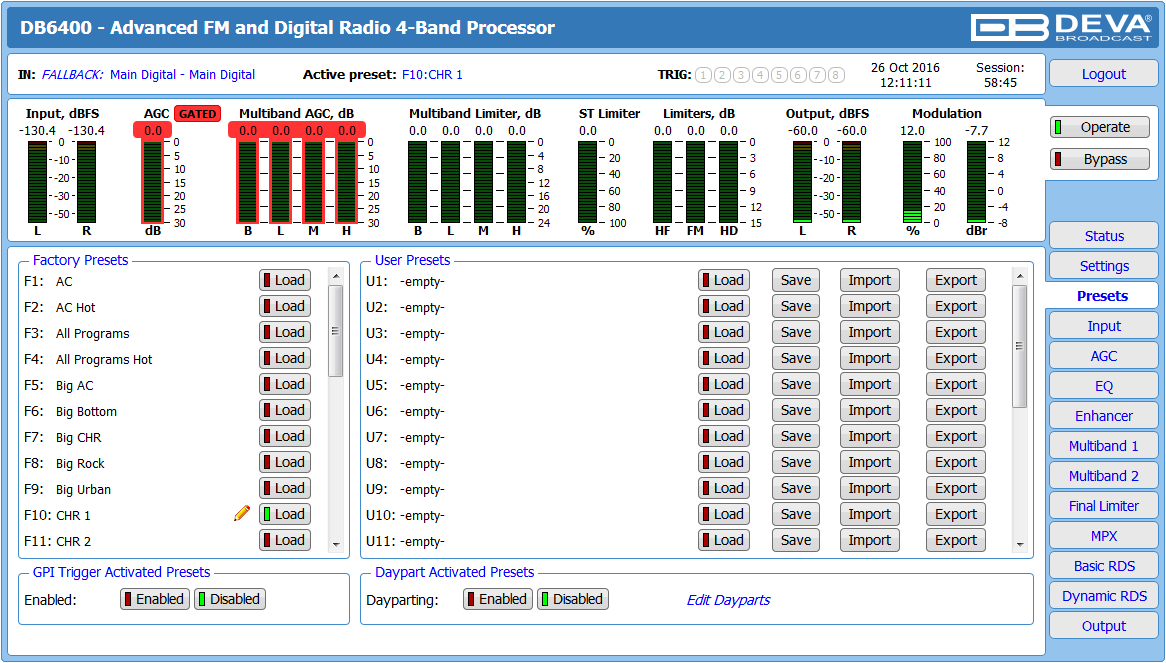Load user preset U4

[x=724, y=358]
